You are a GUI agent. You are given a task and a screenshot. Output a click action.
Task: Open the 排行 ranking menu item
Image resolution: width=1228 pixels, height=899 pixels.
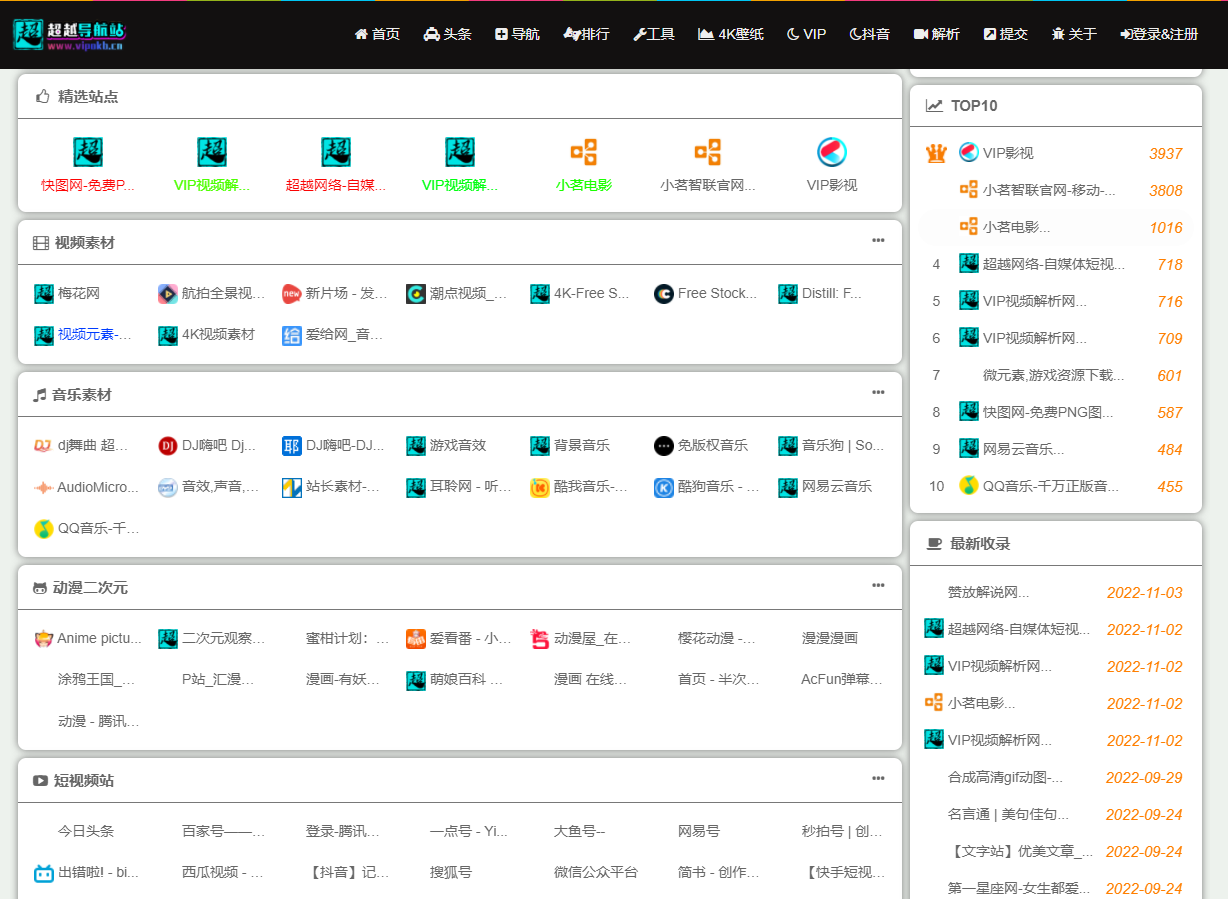click(x=586, y=34)
